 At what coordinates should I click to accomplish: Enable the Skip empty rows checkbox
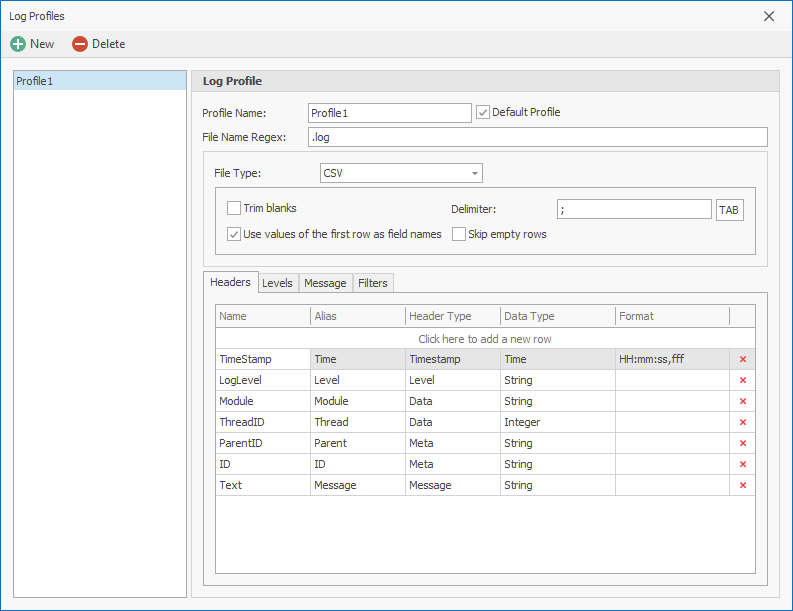(x=459, y=234)
